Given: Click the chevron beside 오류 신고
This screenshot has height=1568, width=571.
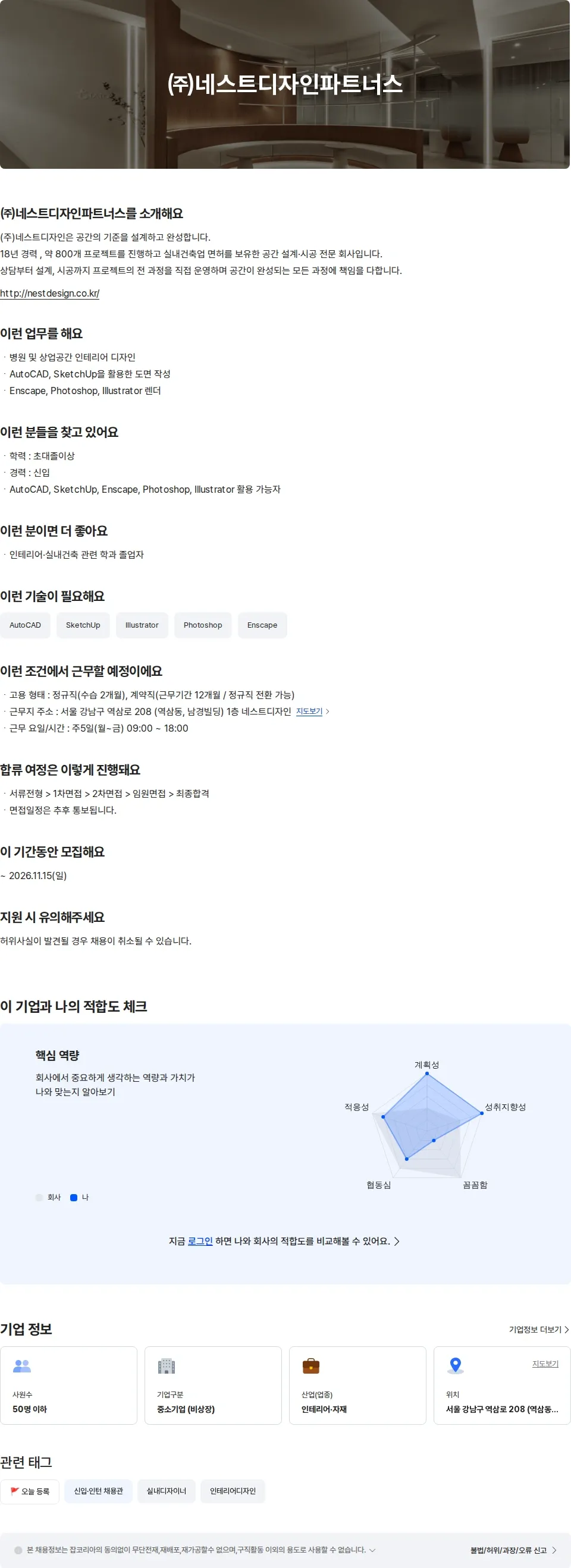Looking at the screenshot, I should [554, 1550].
